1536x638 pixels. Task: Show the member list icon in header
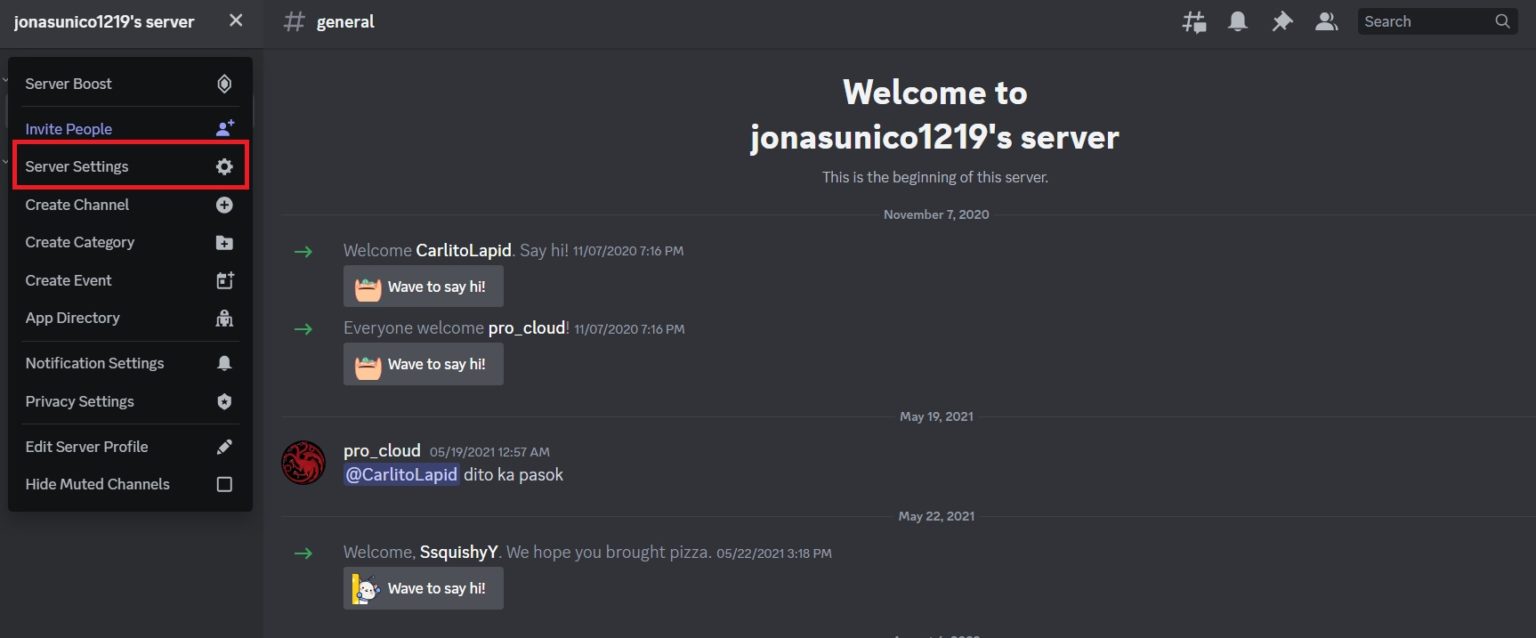point(1326,20)
